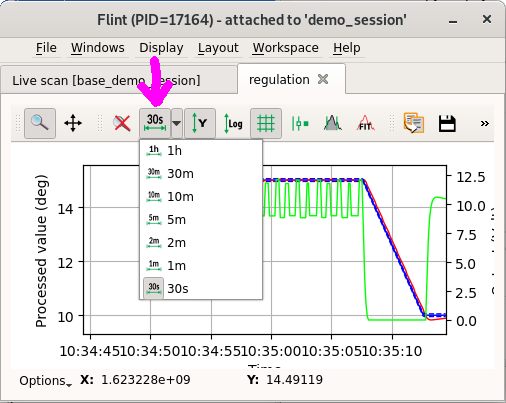Switch to the Live scan tab

point(120,80)
